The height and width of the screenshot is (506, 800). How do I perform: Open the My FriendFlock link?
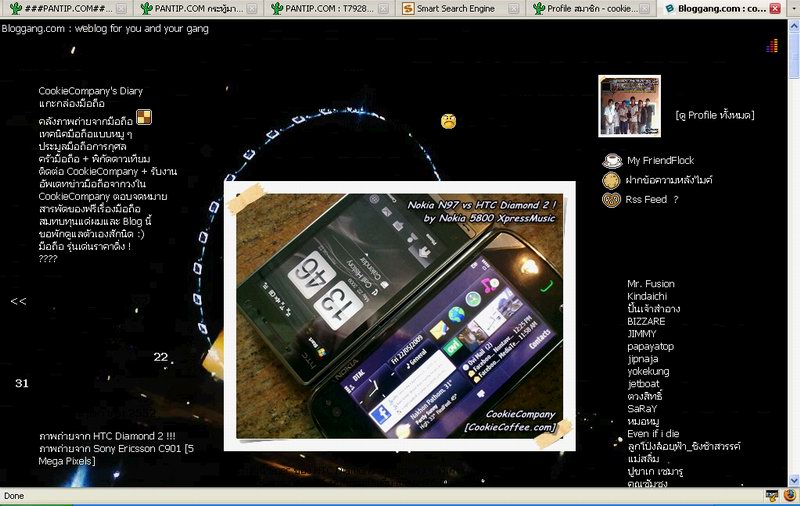[660, 160]
